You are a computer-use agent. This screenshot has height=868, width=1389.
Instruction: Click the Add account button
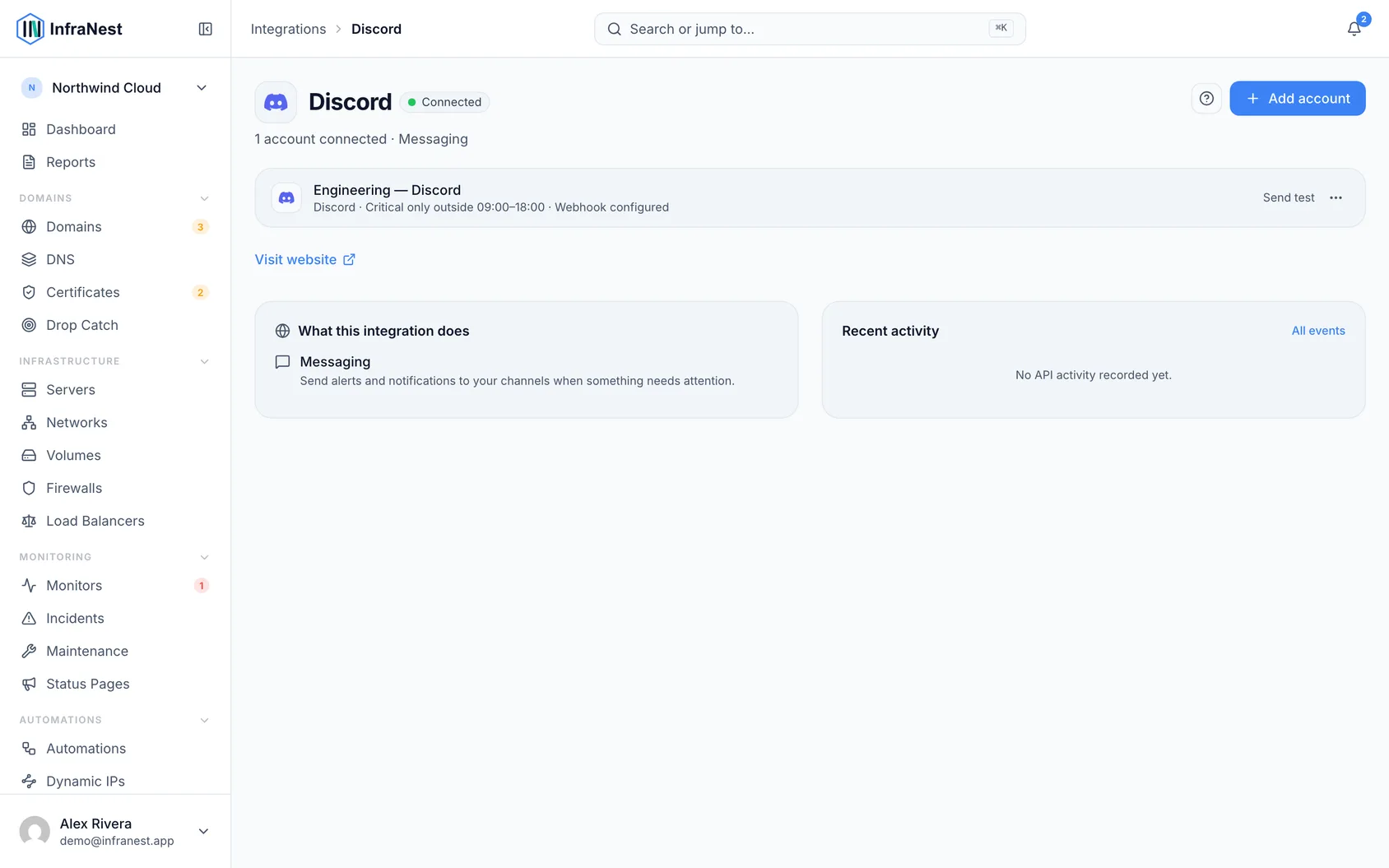pos(1297,99)
